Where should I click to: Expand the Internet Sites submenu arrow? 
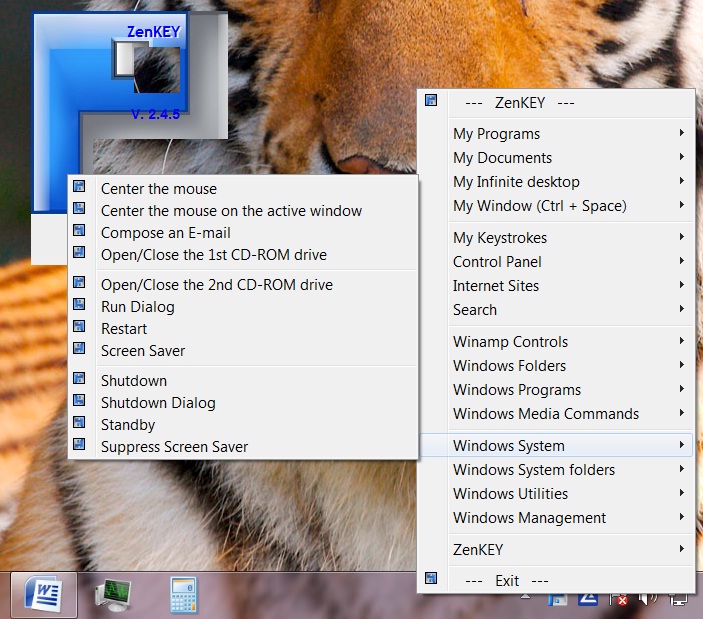click(x=681, y=285)
